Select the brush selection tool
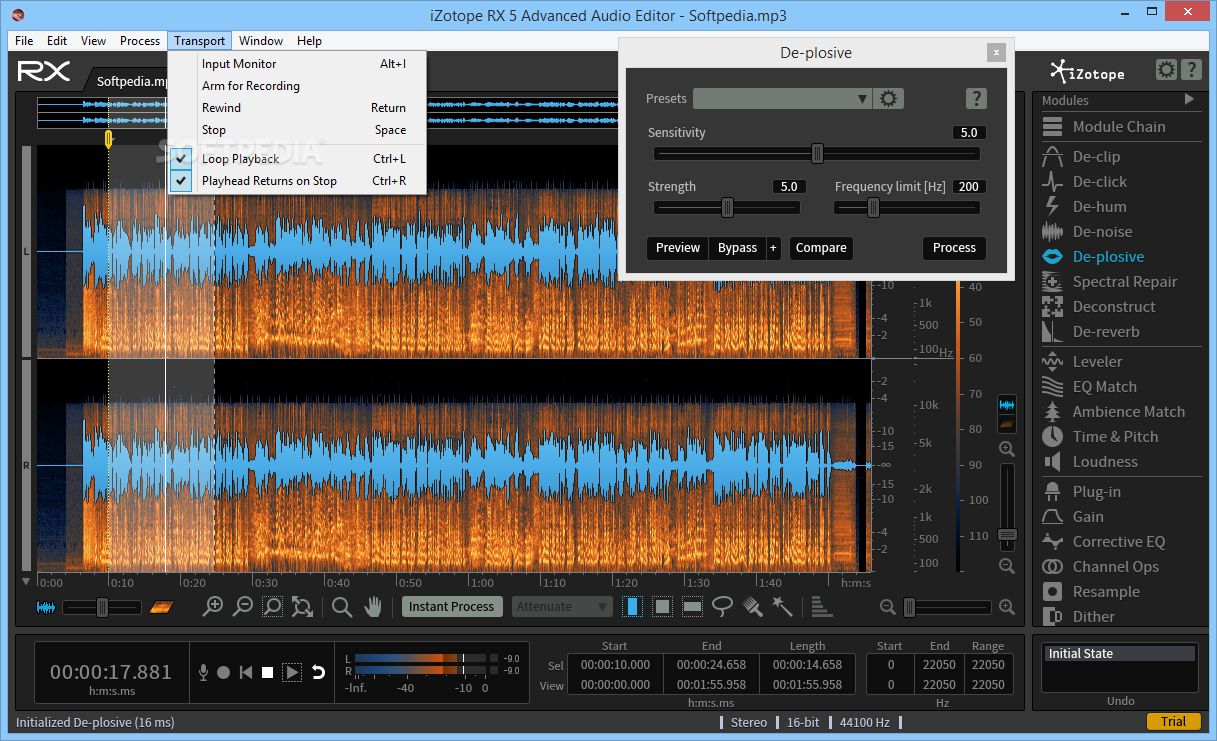This screenshot has height=741, width=1217. point(753,607)
